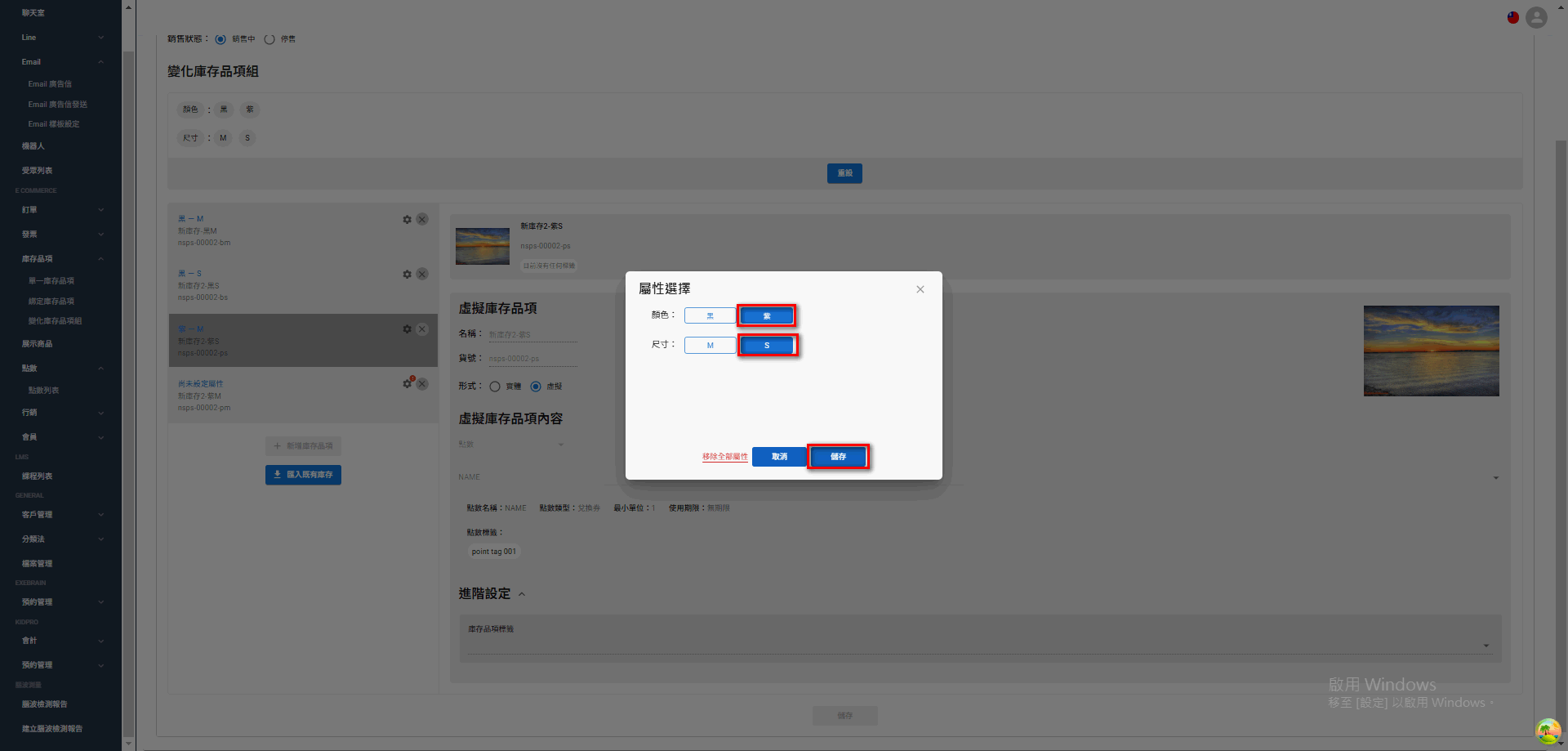The height and width of the screenshot is (751, 1568).
Task: Select the 紫 color attribute in dialog
Action: (x=767, y=316)
